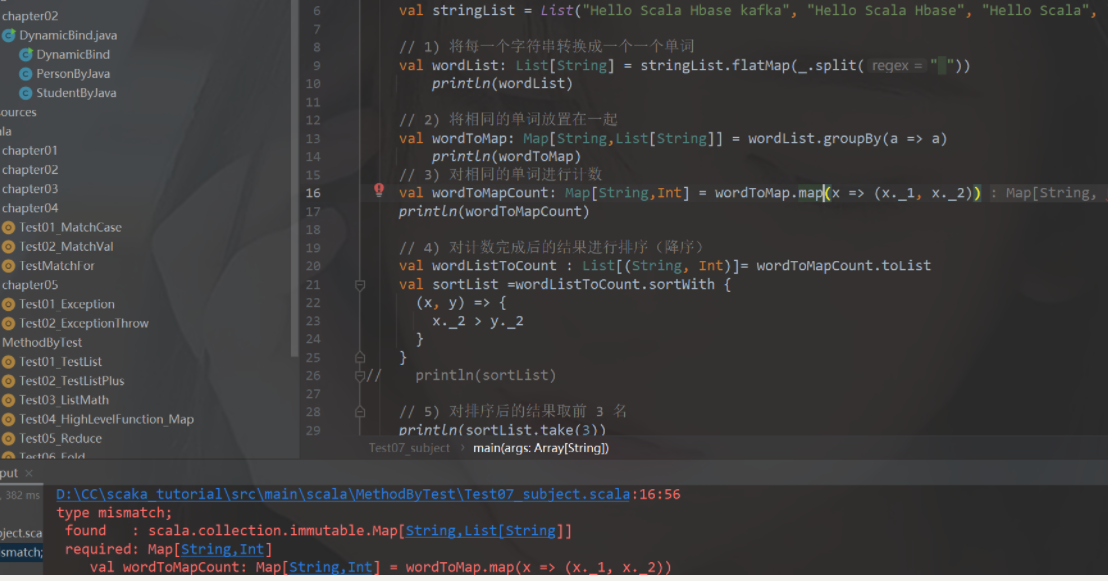Click the DynamicBind.java file icon
The image size is (1108, 581).
[x=9, y=35]
